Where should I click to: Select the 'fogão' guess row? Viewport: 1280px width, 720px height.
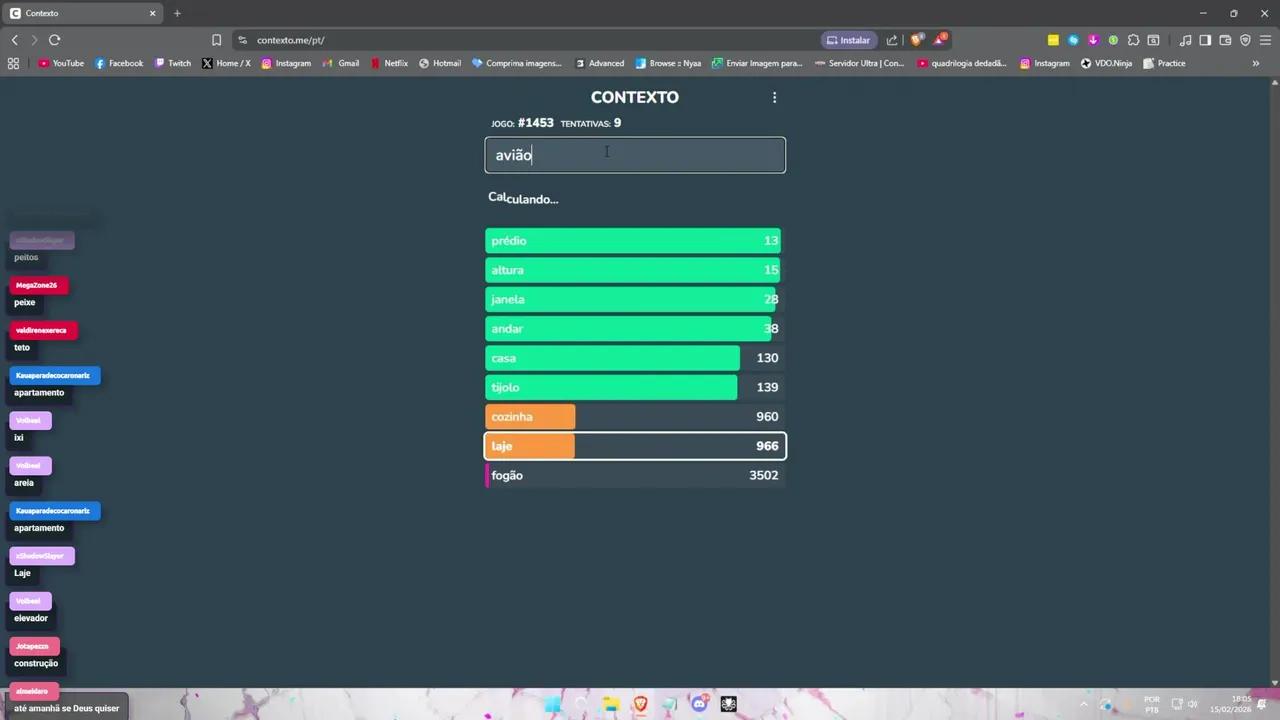[635, 475]
